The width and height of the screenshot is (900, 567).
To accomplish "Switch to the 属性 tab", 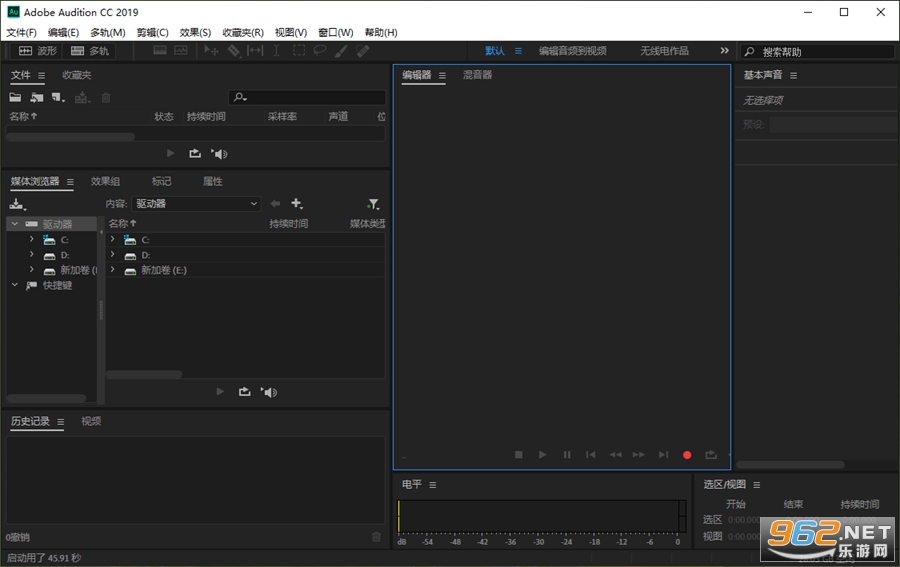I will tap(212, 181).
